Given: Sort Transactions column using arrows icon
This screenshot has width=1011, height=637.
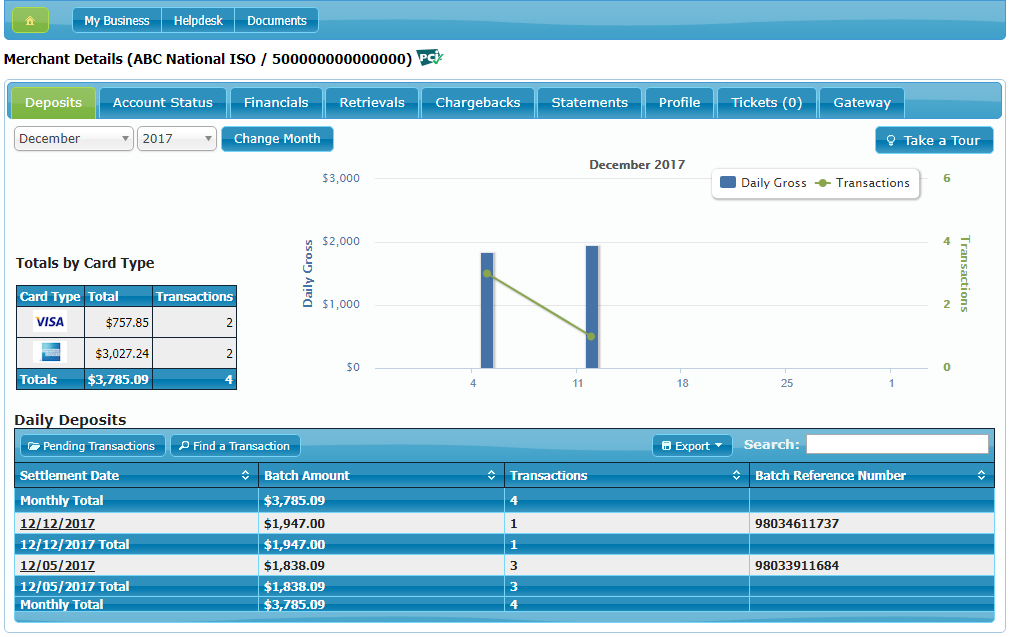Looking at the screenshot, I should tap(736, 475).
